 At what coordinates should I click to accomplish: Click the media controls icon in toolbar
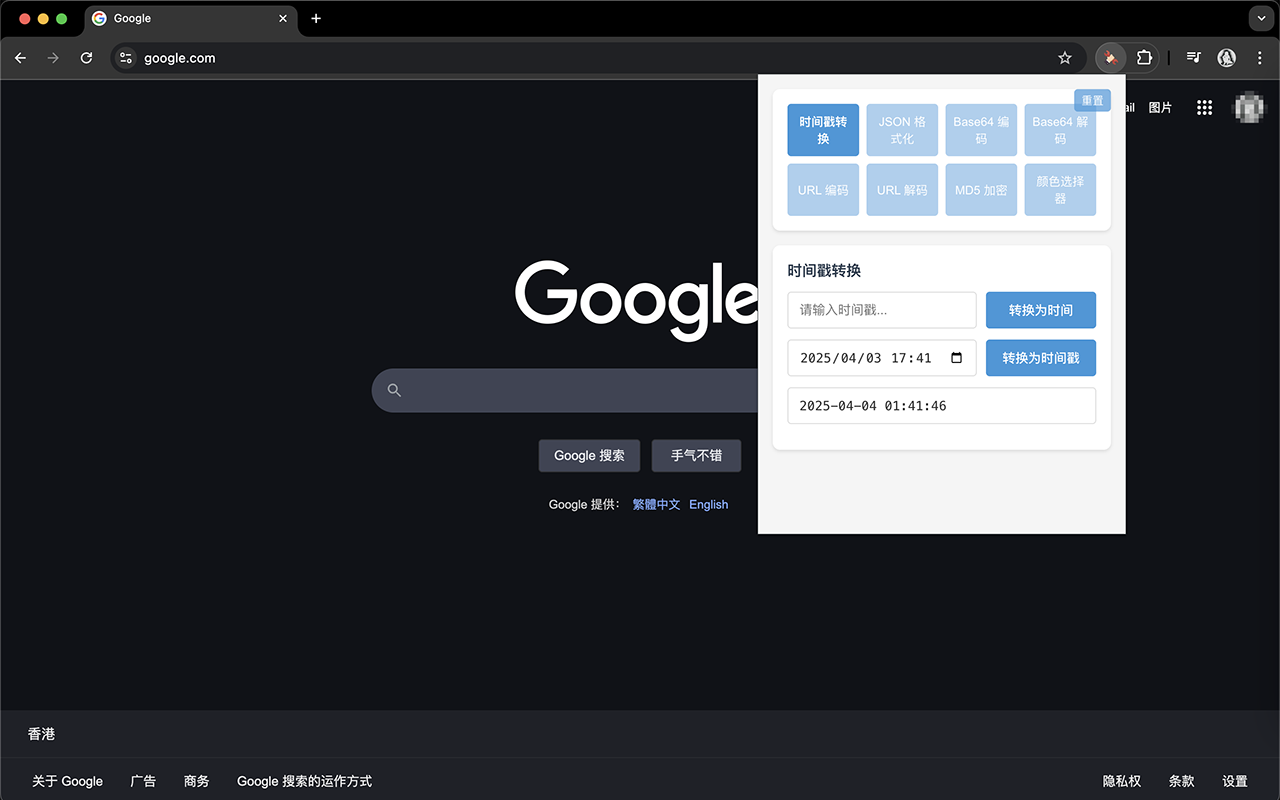(1193, 58)
